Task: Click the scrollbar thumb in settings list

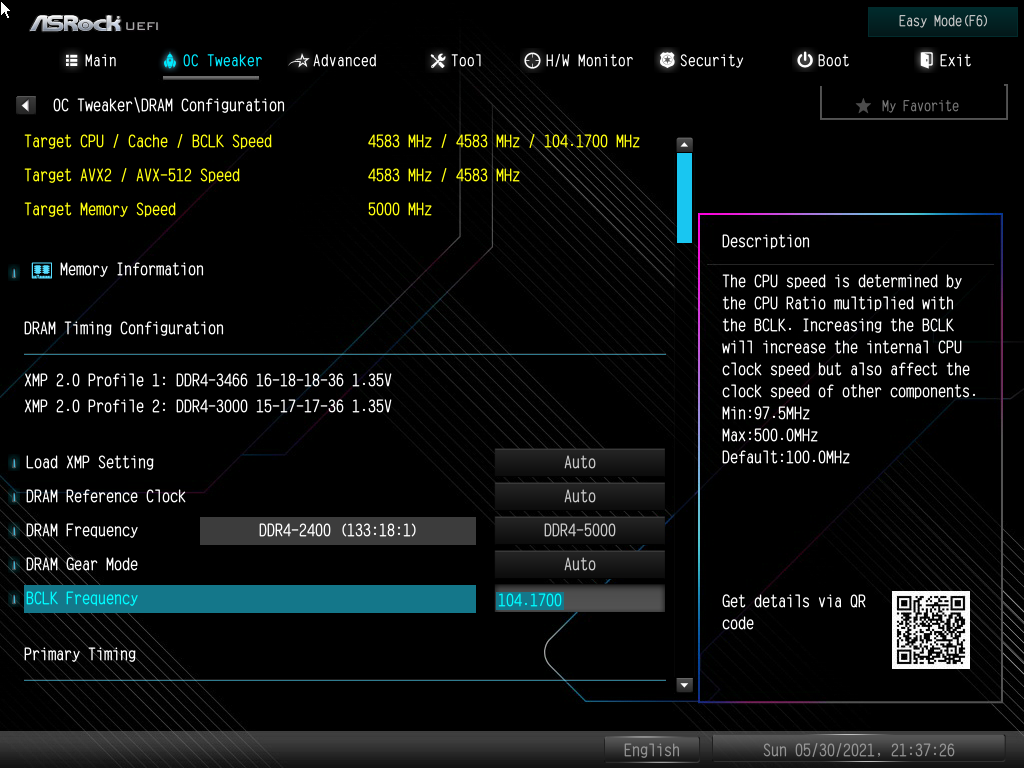Action: [684, 197]
